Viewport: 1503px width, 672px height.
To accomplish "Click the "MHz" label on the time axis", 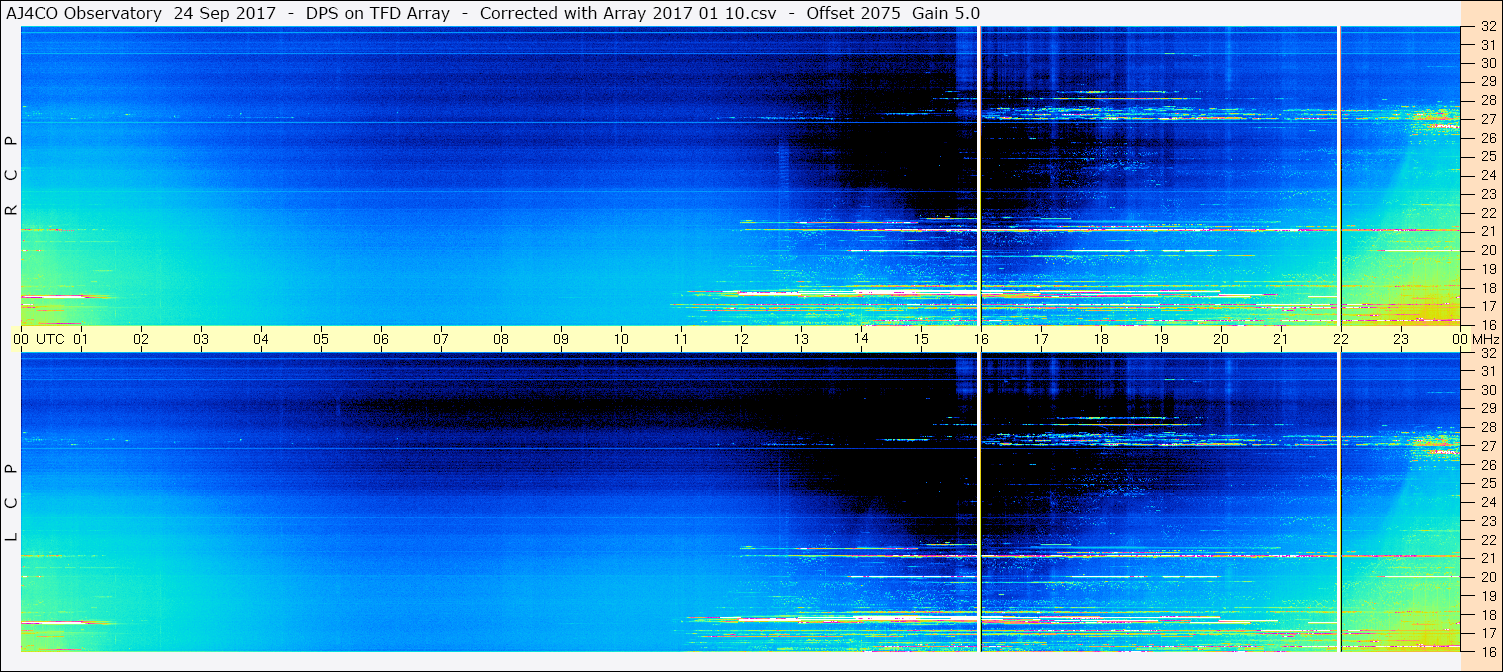I will pyautogui.click(x=1485, y=339).
